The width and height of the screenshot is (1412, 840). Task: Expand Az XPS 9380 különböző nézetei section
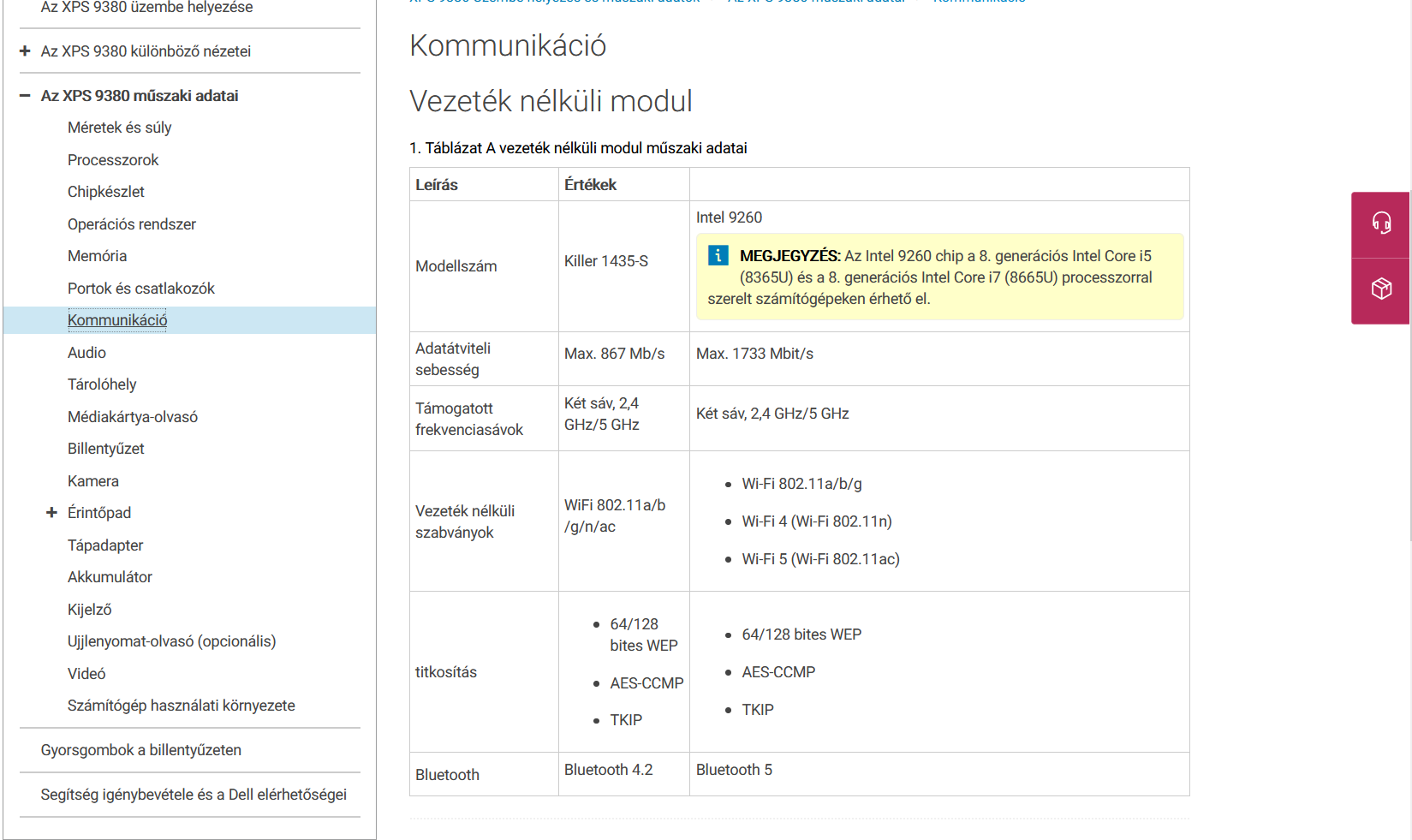[x=25, y=51]
